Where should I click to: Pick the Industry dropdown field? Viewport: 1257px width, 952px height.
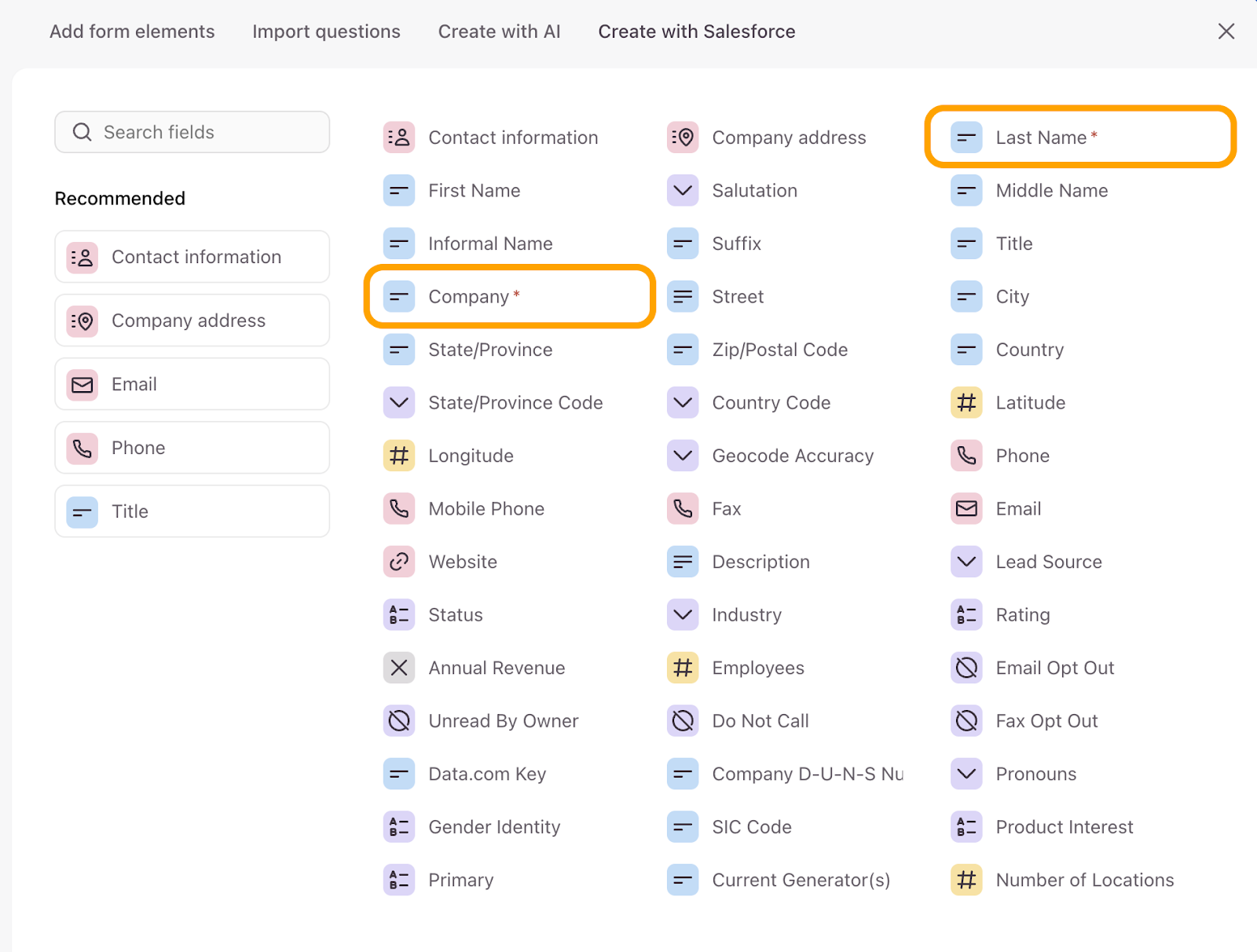[x=746, y=615]
